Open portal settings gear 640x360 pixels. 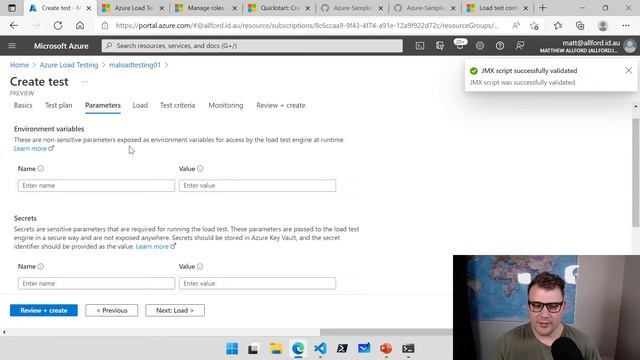tap(480, 46)
